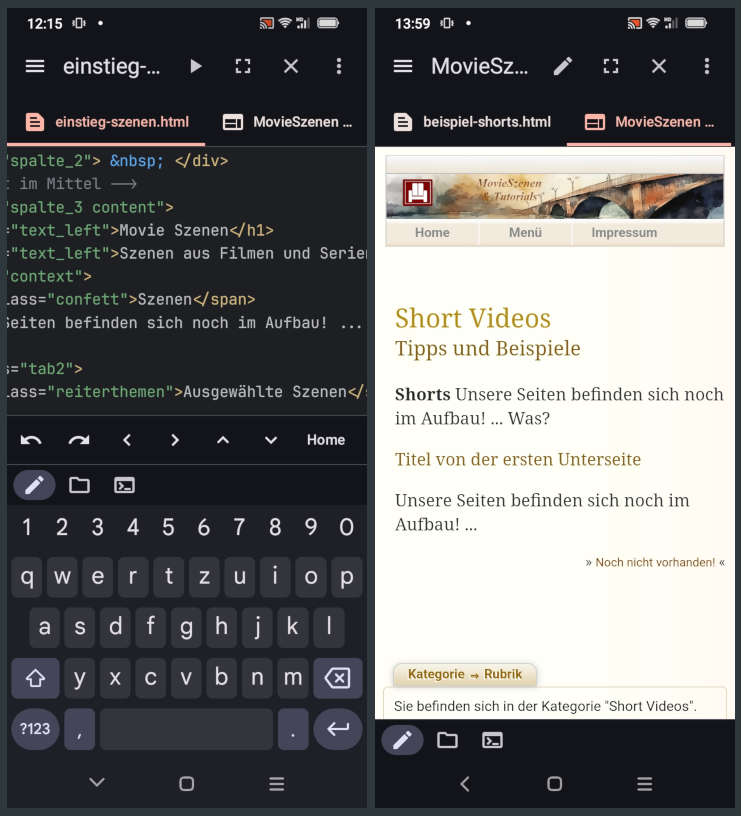Tap the space bar on keyboard
Image resolution: width=741 pixels, height=816 pixels.
pyautogui.click(x=186, y=729)
